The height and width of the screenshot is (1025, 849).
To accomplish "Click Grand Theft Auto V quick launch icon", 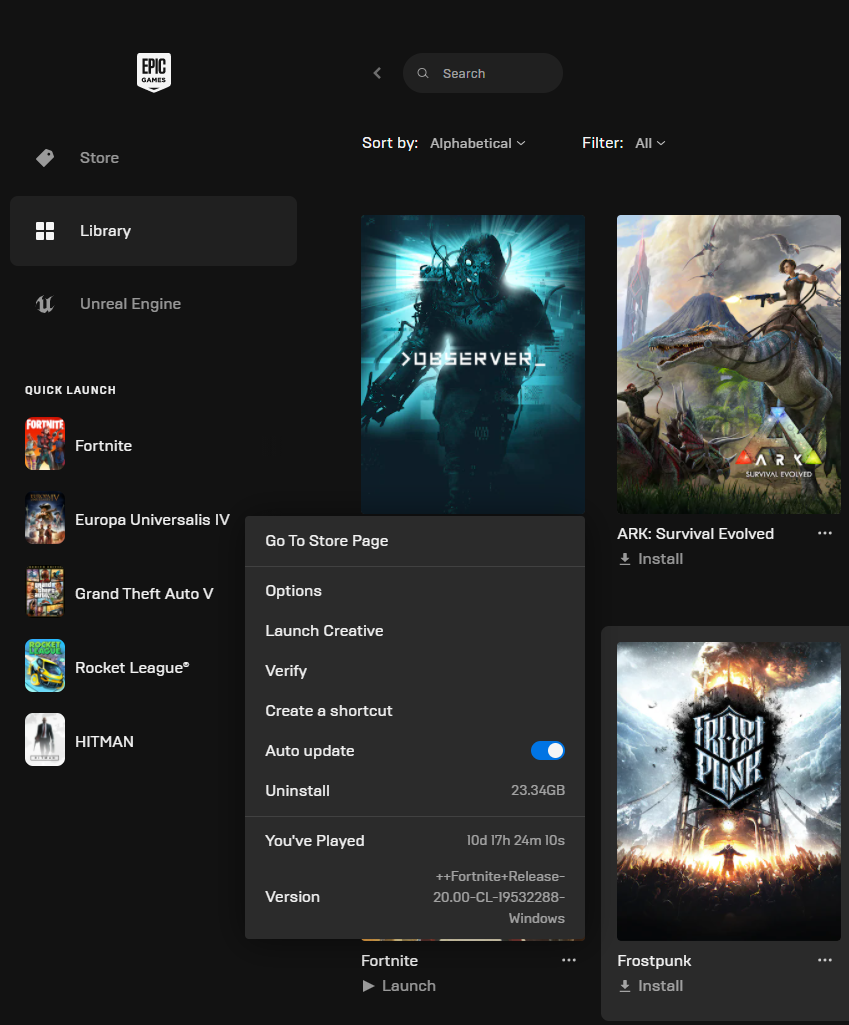I will pyautogui.click(x=45, y=592).
